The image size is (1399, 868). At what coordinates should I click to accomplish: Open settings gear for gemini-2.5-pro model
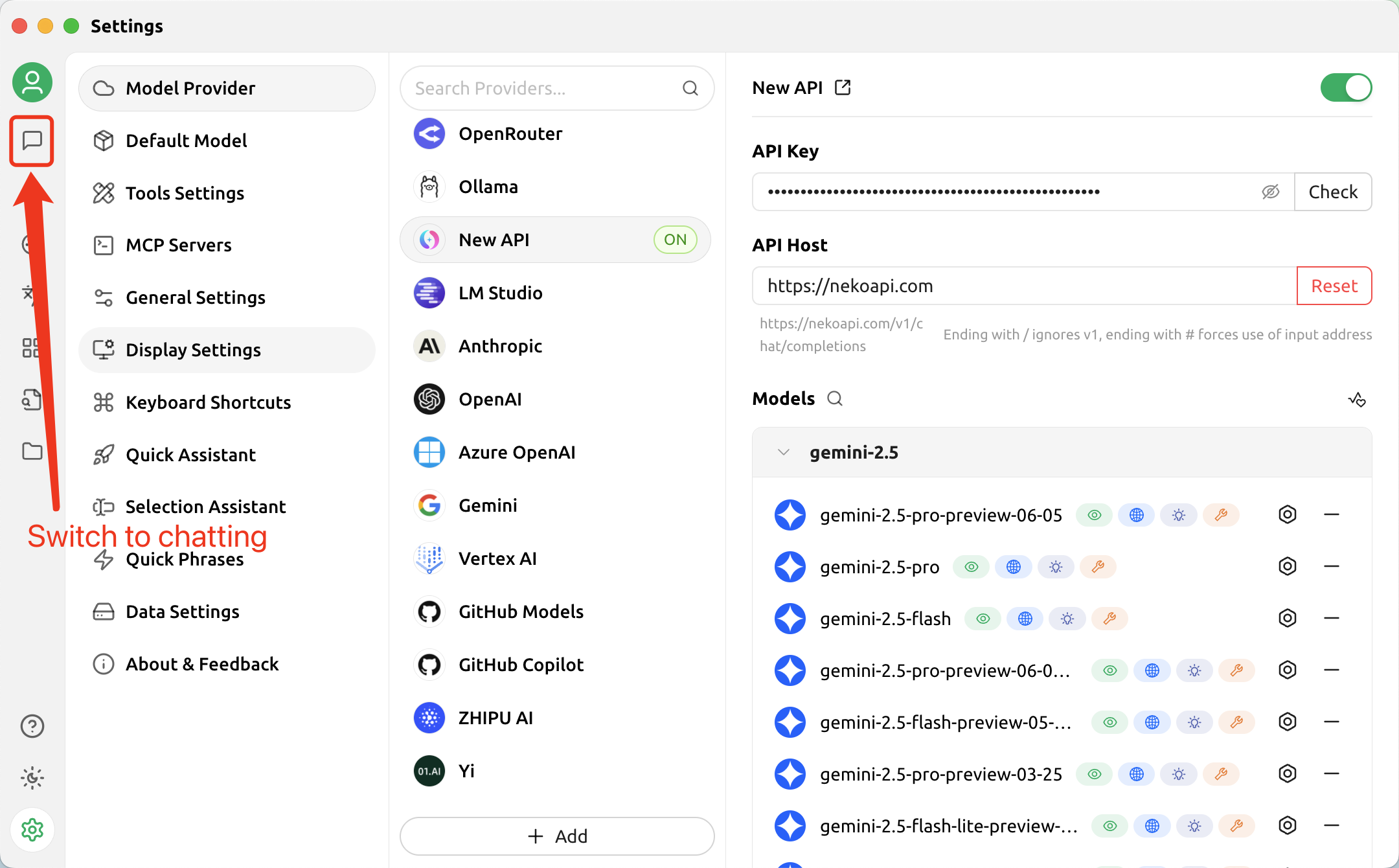[x=1287, y=566]
